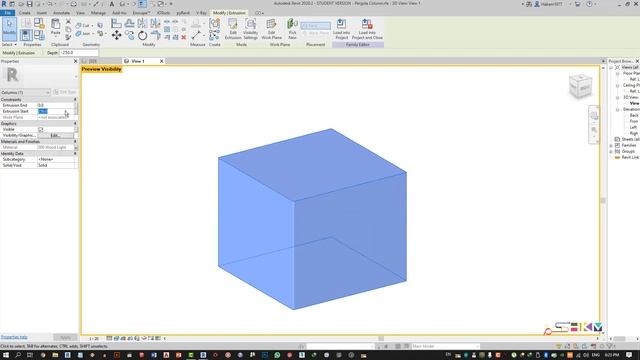Click the Properties help link
The height and width of the screenshot is (360, 640).
(x=14, y=338)
